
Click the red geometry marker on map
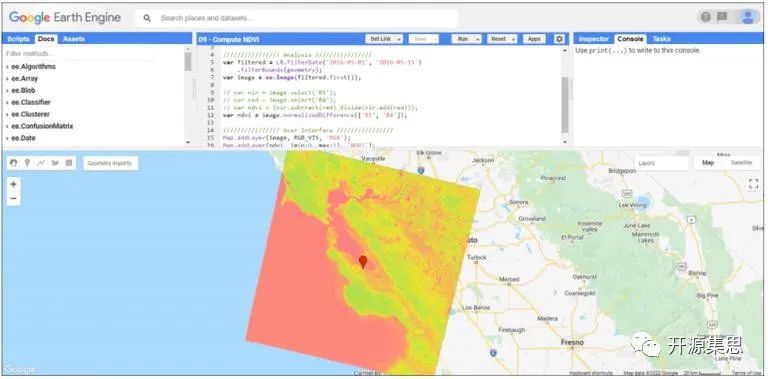point(363,261)
